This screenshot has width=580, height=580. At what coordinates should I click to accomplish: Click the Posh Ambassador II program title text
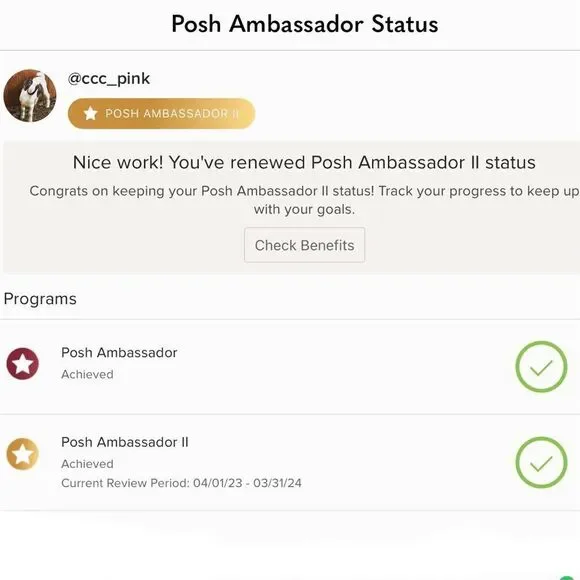click(x=125, y=442)
